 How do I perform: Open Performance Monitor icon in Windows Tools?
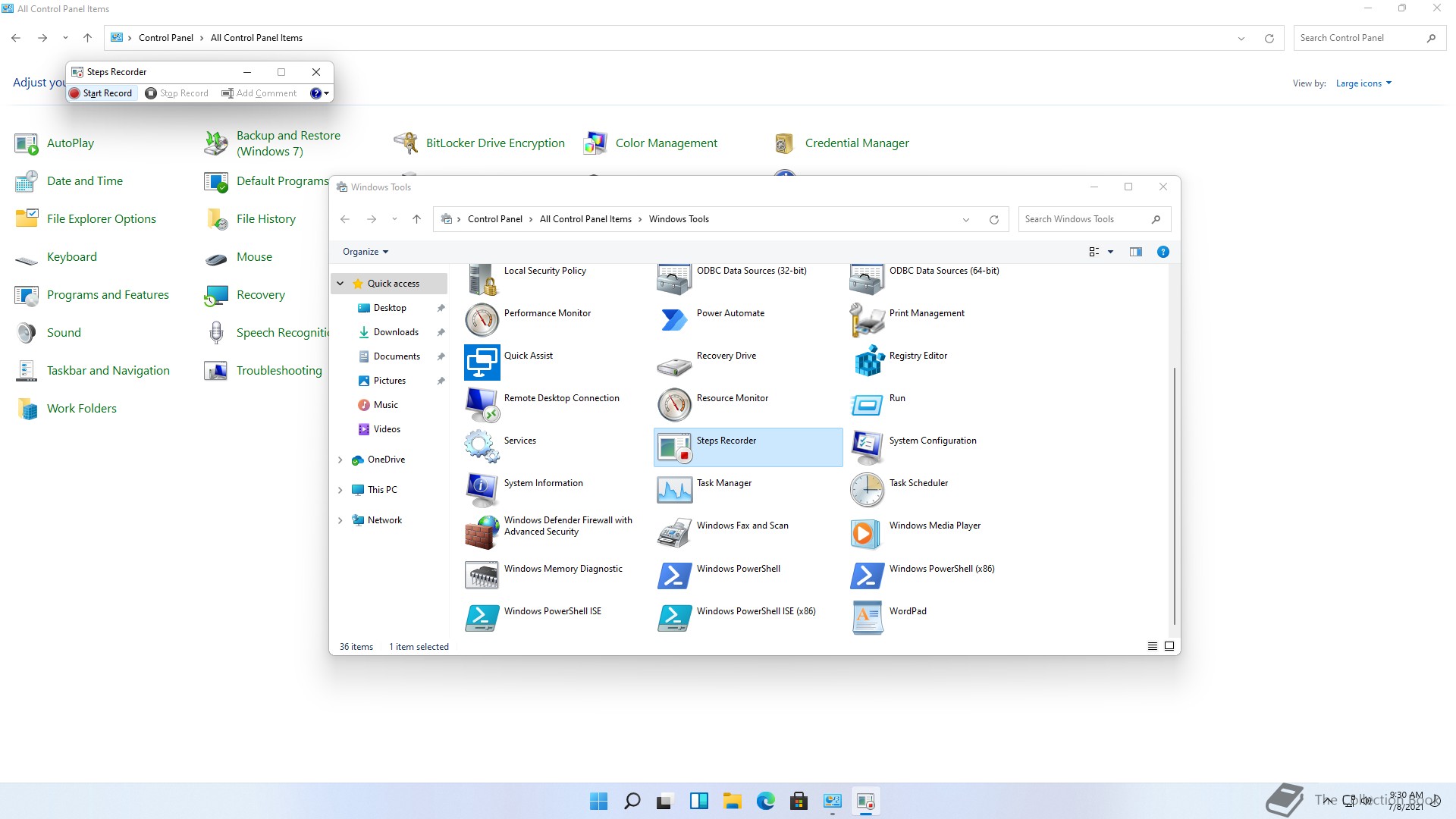482,320
